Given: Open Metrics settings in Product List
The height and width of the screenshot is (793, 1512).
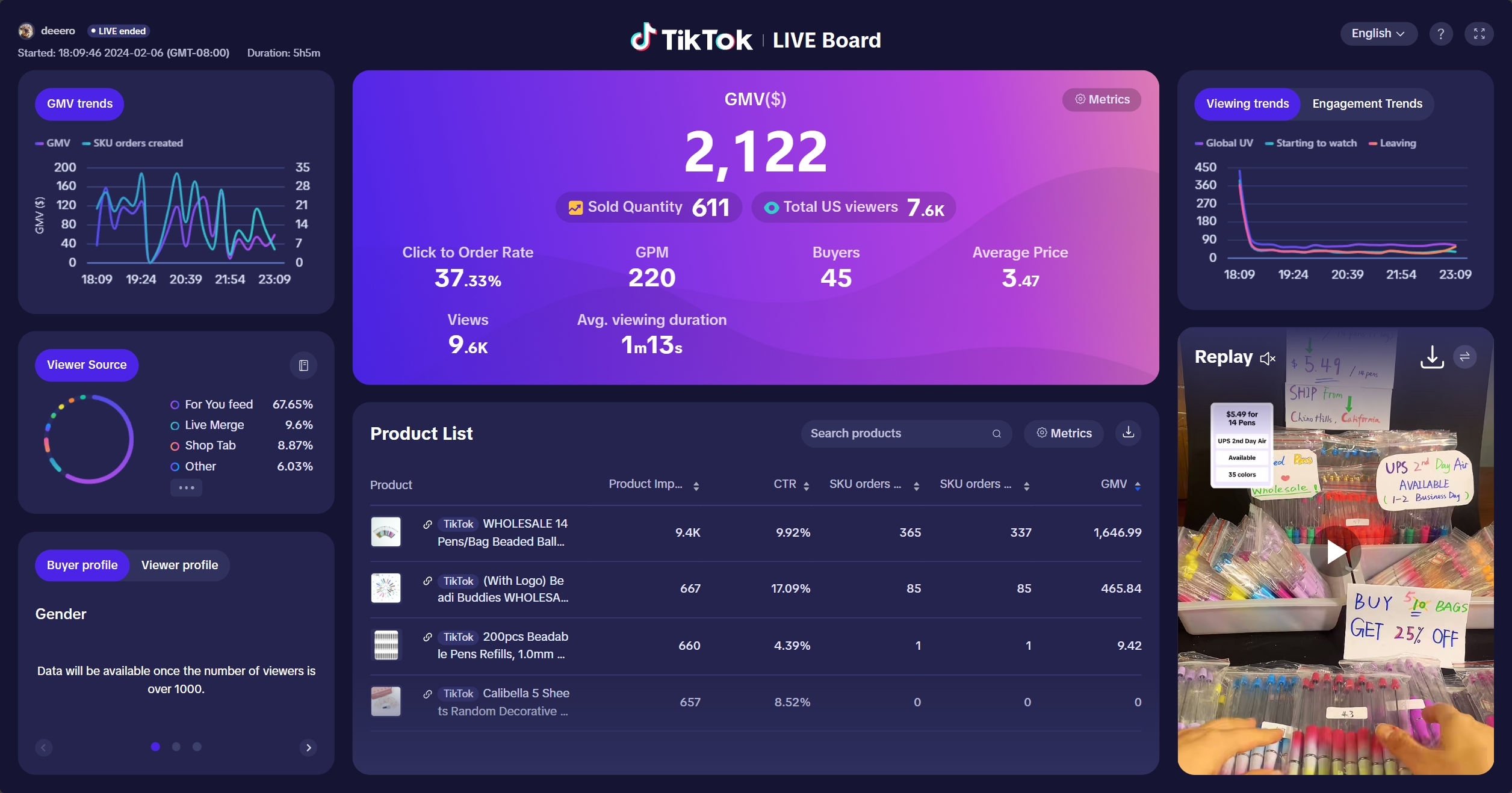Looking at the screenshot, I should click(x=1064, y=433).
